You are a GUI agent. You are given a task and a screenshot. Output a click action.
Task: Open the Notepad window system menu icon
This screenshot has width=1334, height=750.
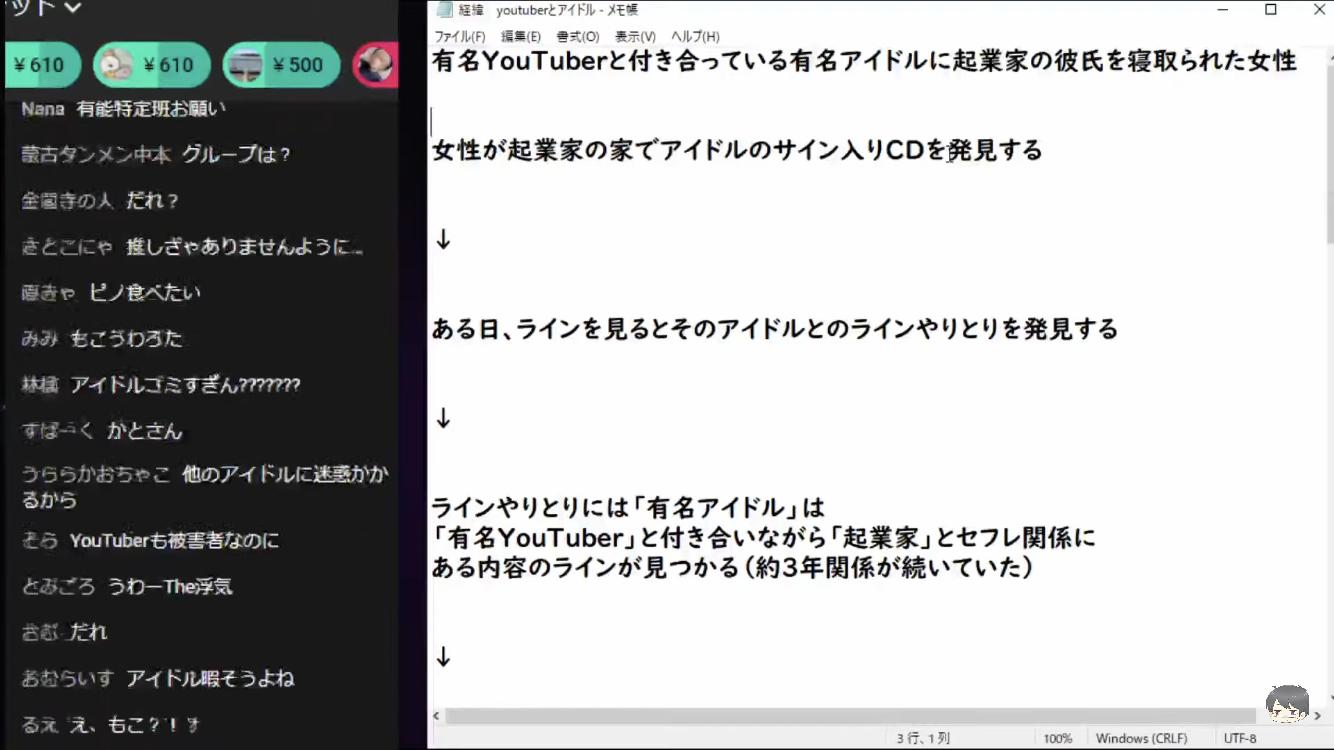click(x=445, y=10)
